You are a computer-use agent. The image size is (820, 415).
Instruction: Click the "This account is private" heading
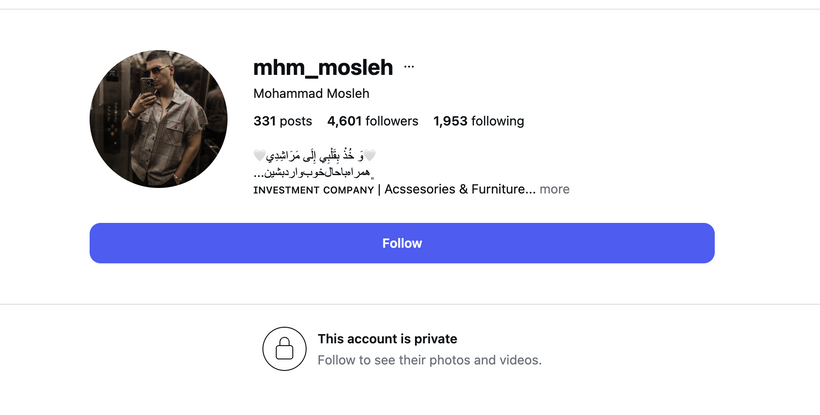pyautogui.click(x=387, y=339)
